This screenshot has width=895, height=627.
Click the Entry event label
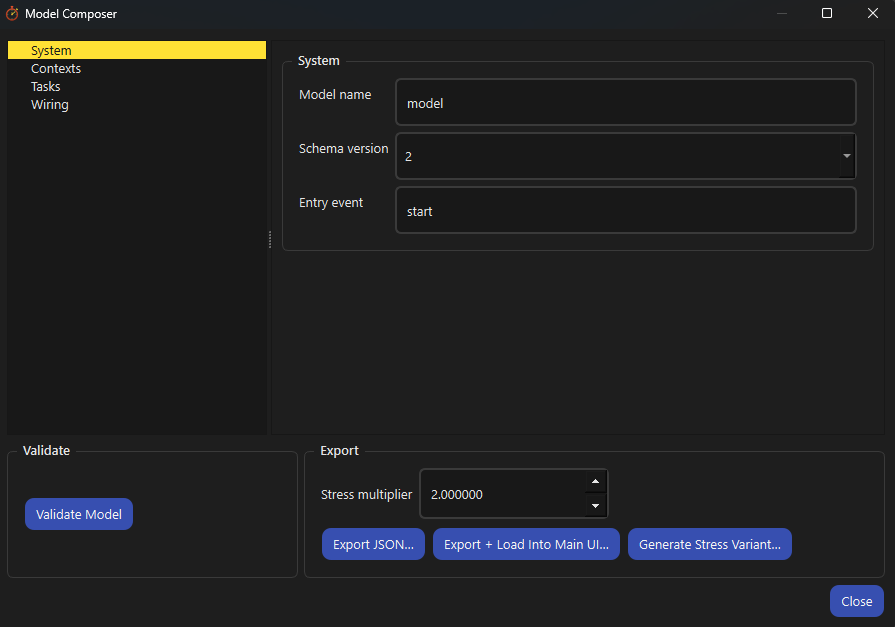point(331,203)
